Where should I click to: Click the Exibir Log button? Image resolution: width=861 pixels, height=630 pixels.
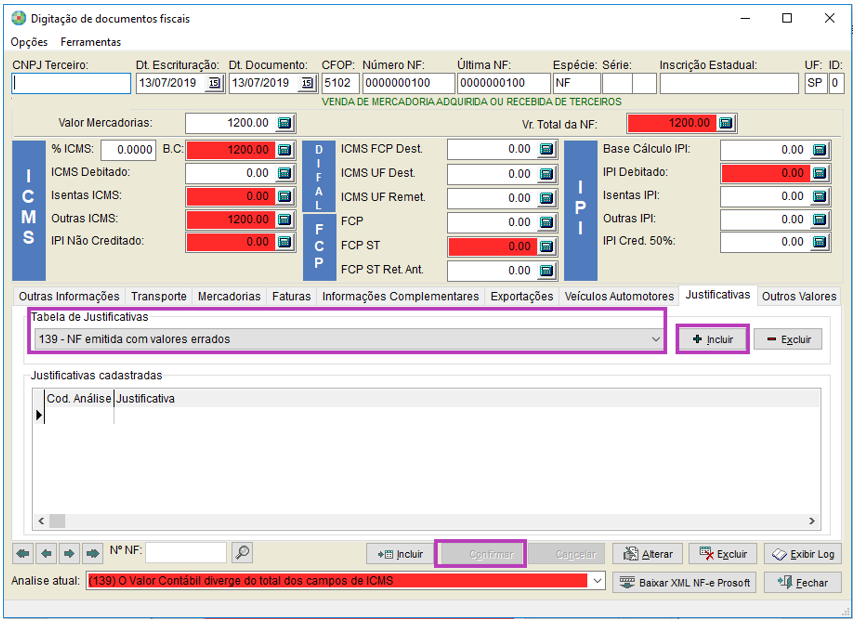[x=803, y=554]
